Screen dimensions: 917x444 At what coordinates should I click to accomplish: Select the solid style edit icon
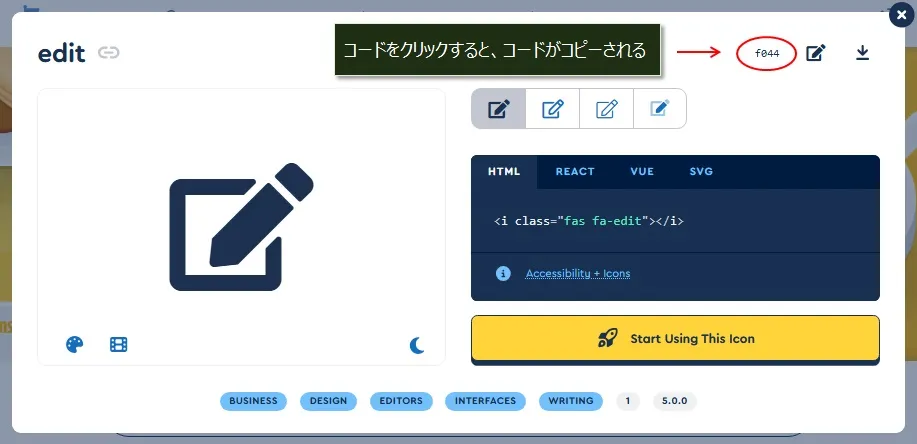499,109
